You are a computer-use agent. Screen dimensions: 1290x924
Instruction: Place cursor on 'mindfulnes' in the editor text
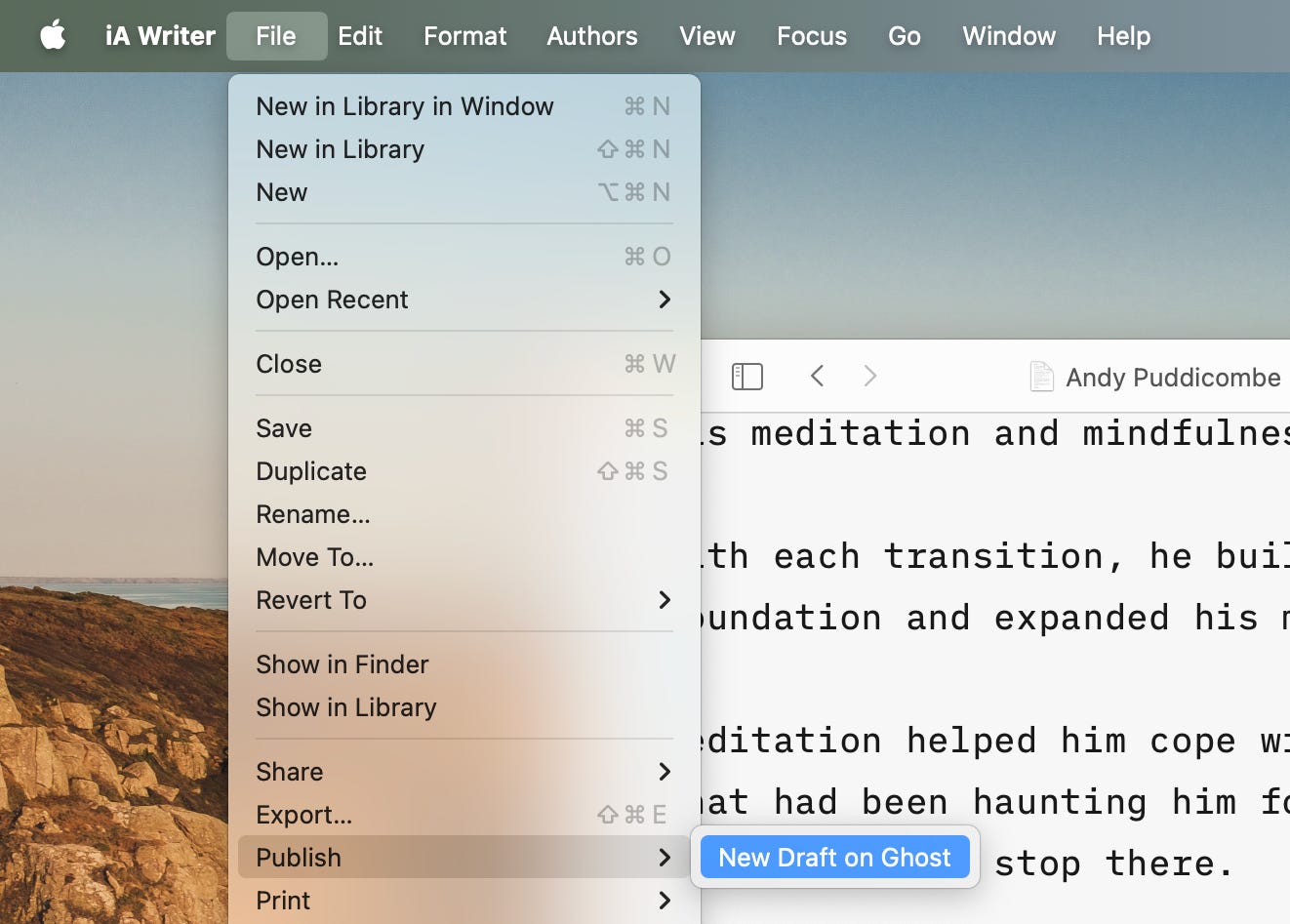coord(1186,433)
